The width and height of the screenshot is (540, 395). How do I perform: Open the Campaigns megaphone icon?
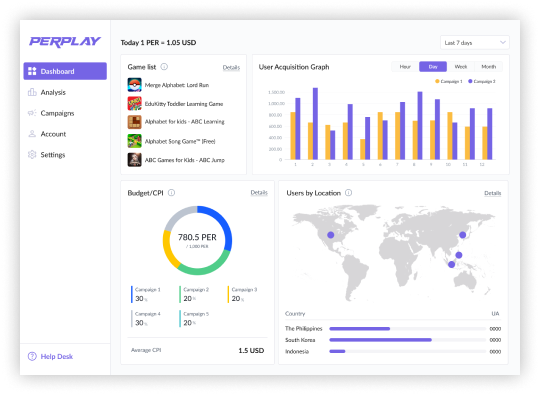coord(32,113)
